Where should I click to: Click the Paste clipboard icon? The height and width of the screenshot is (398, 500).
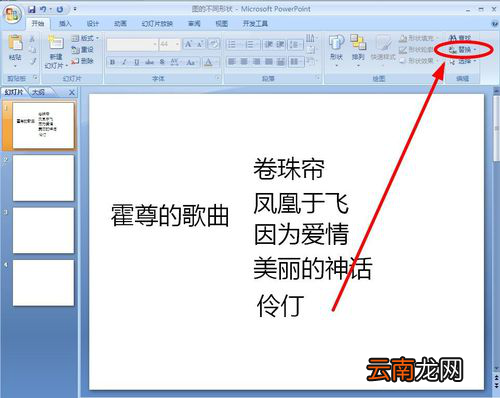point(15,43)
